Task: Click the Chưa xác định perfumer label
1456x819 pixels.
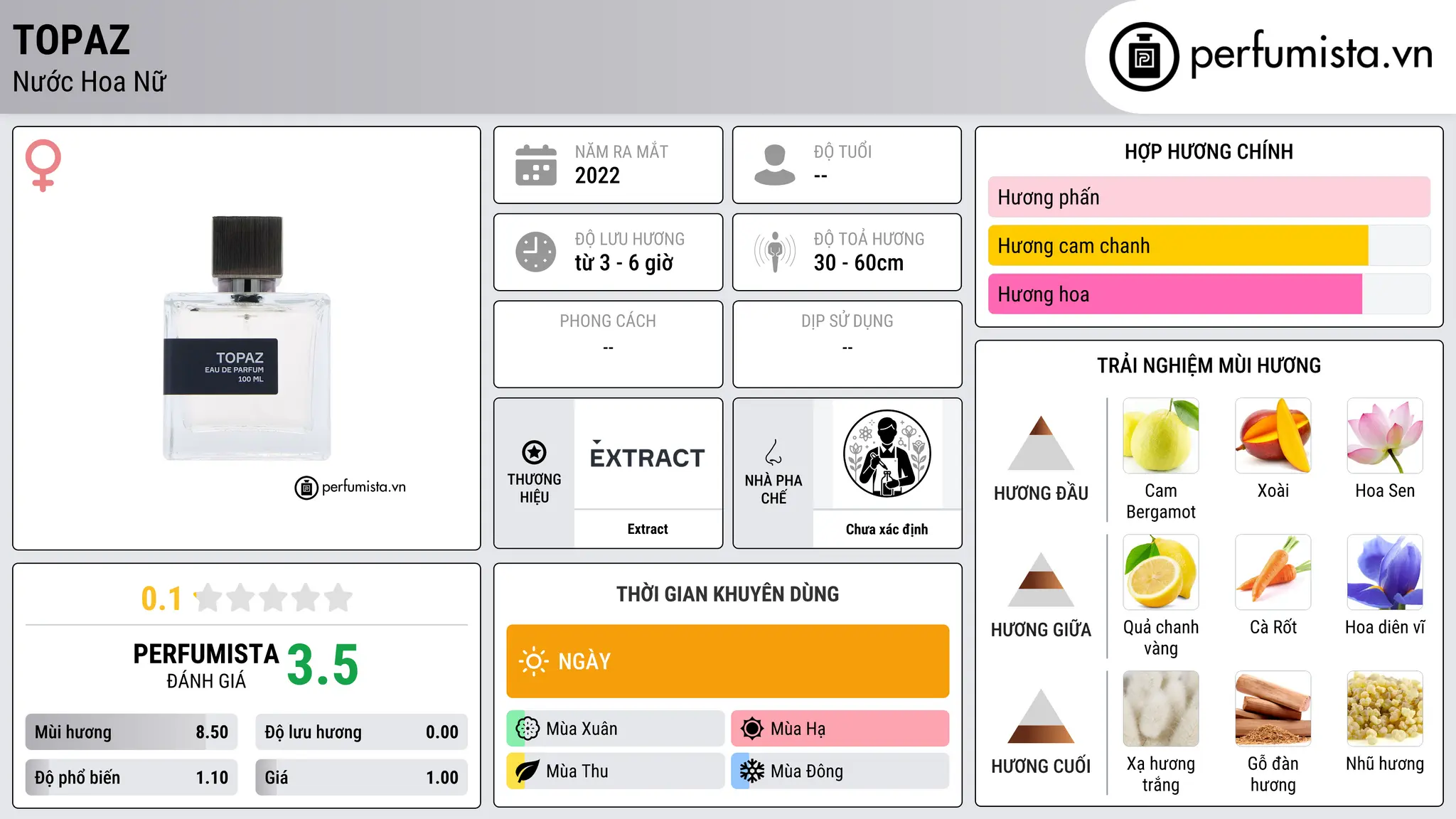Action: pos(887,529)
